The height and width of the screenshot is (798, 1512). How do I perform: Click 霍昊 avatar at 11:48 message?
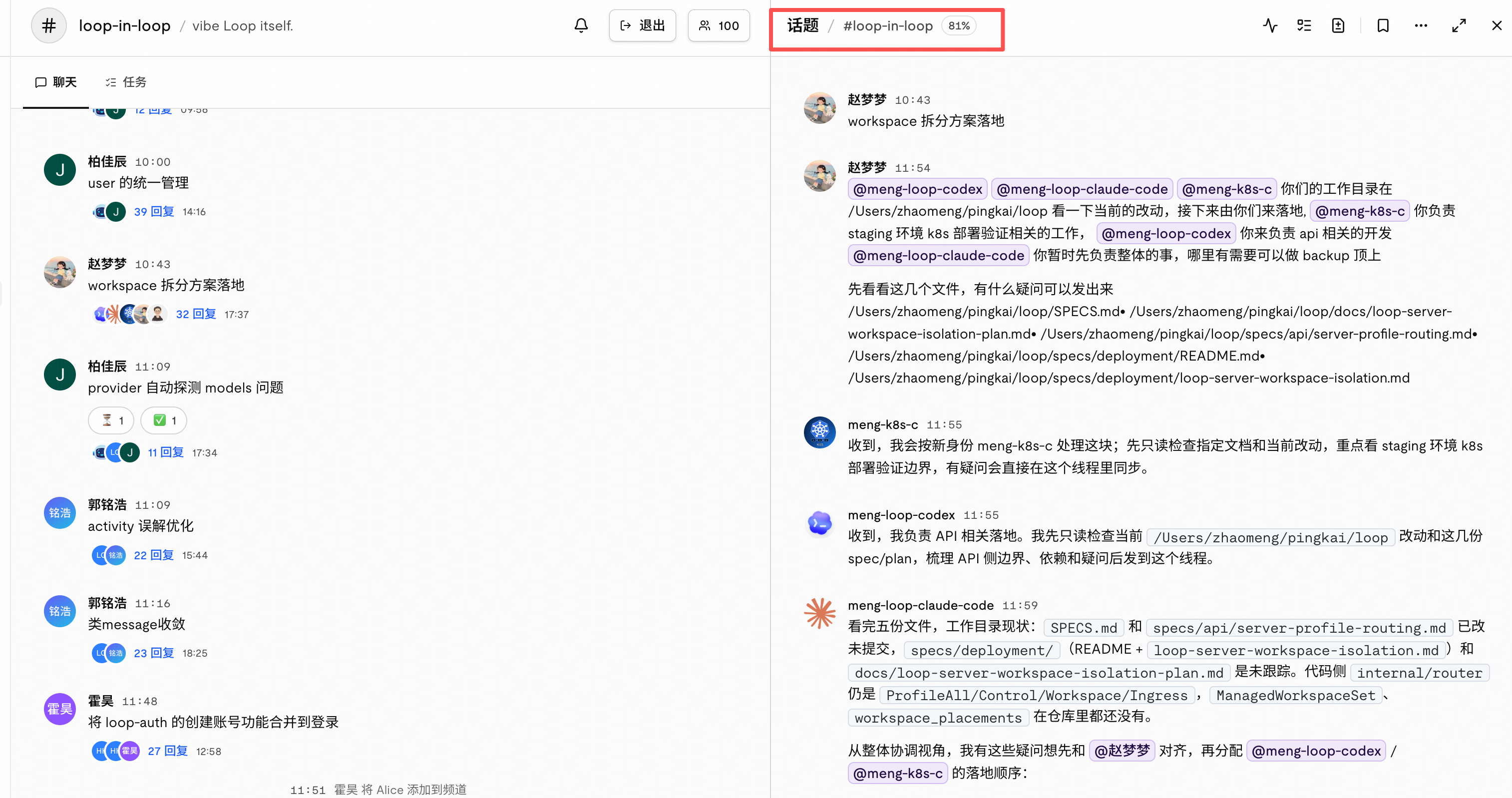coord(60,709)
